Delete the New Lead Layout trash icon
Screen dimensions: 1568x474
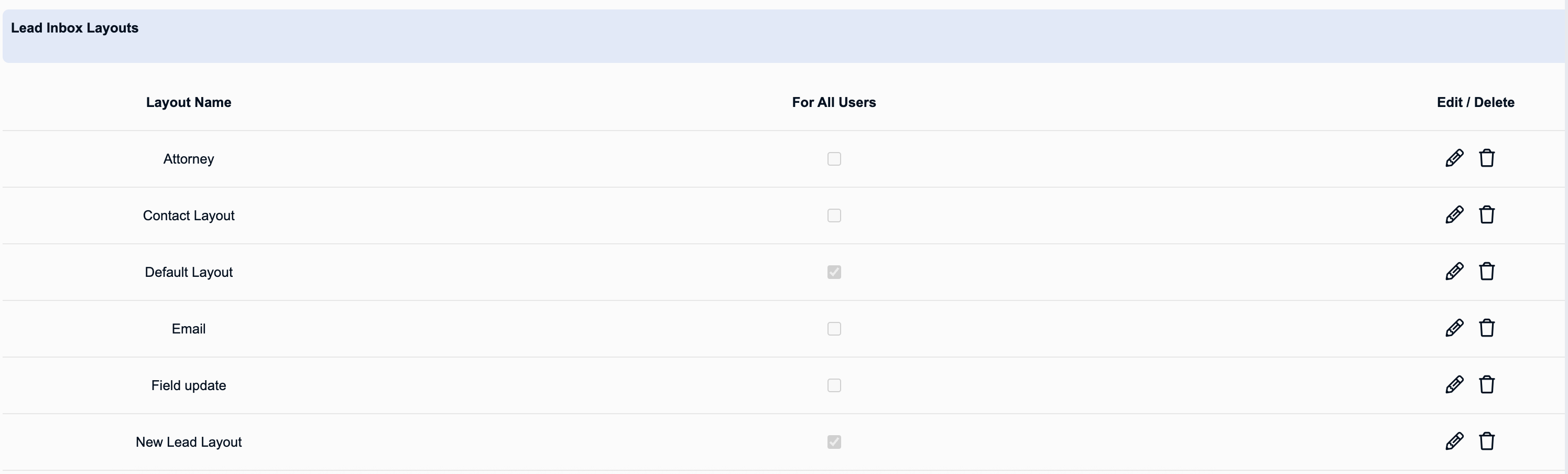point(1486,441)
